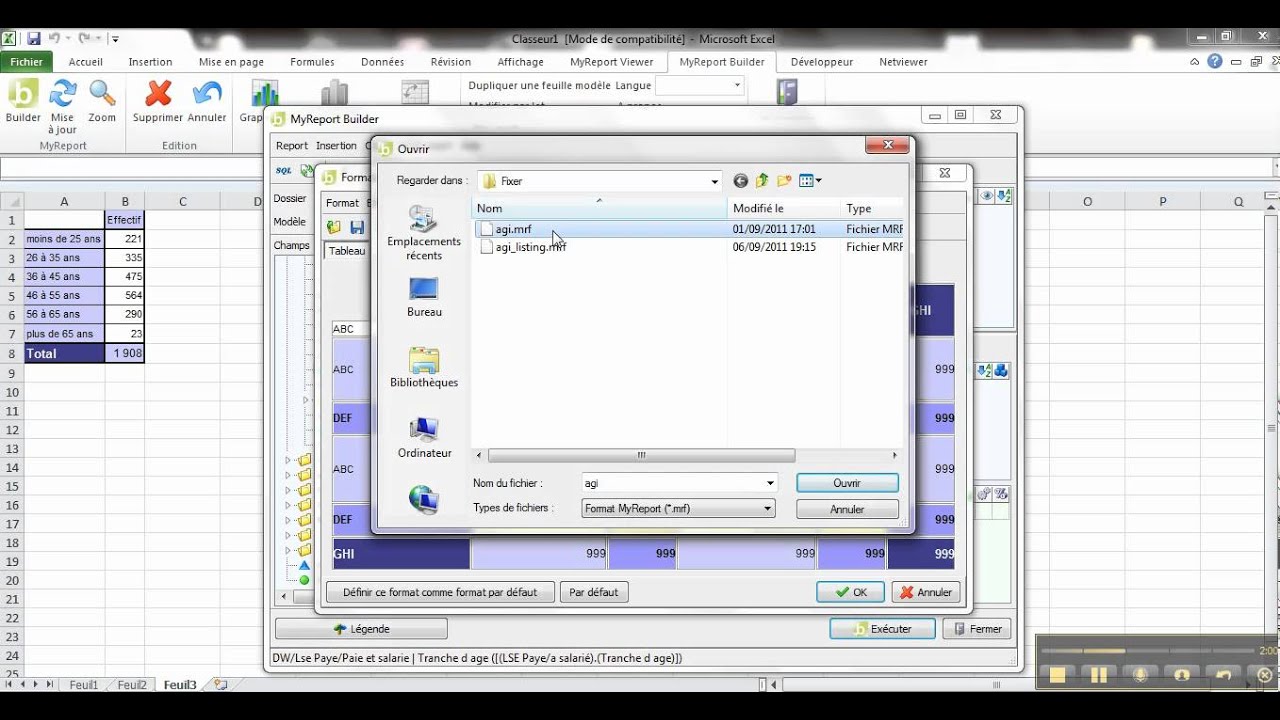The height and width of the screenshot is (720, 1280).
Task: Open the Report menu in MyReport Builder
Action: [x=292, y=146]
